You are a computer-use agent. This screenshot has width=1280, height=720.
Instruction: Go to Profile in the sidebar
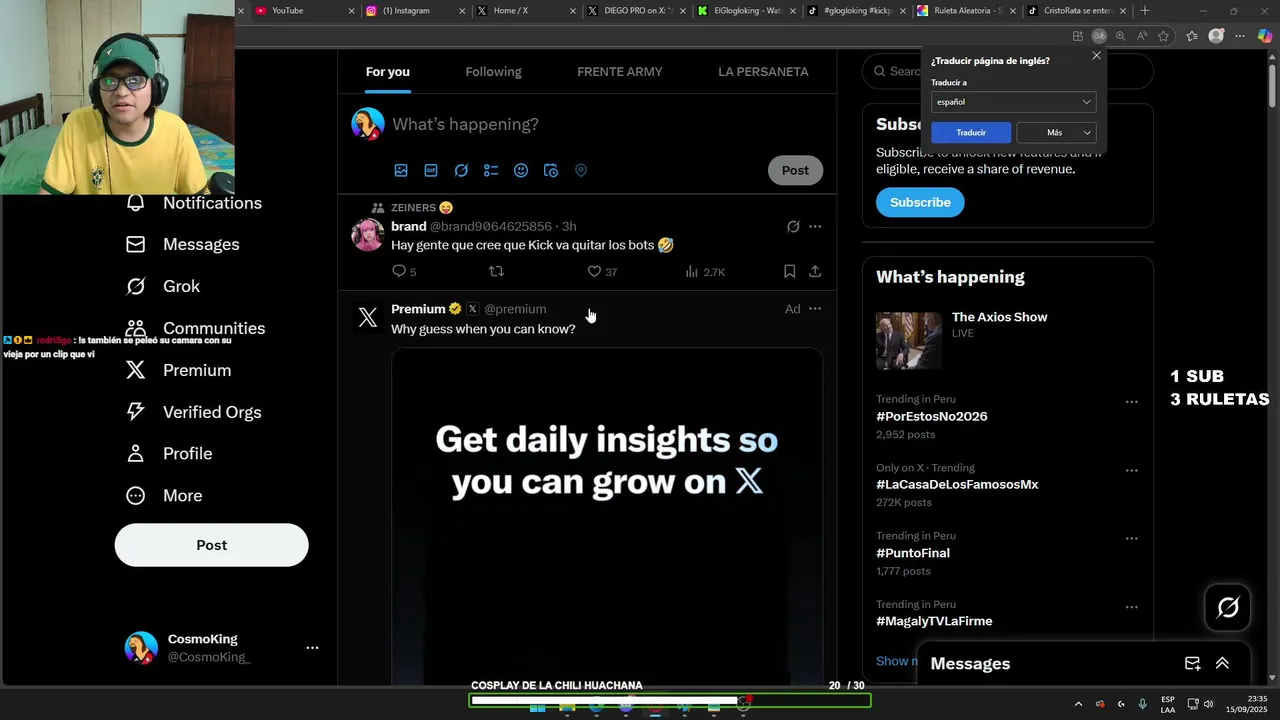tap(169, 454)
